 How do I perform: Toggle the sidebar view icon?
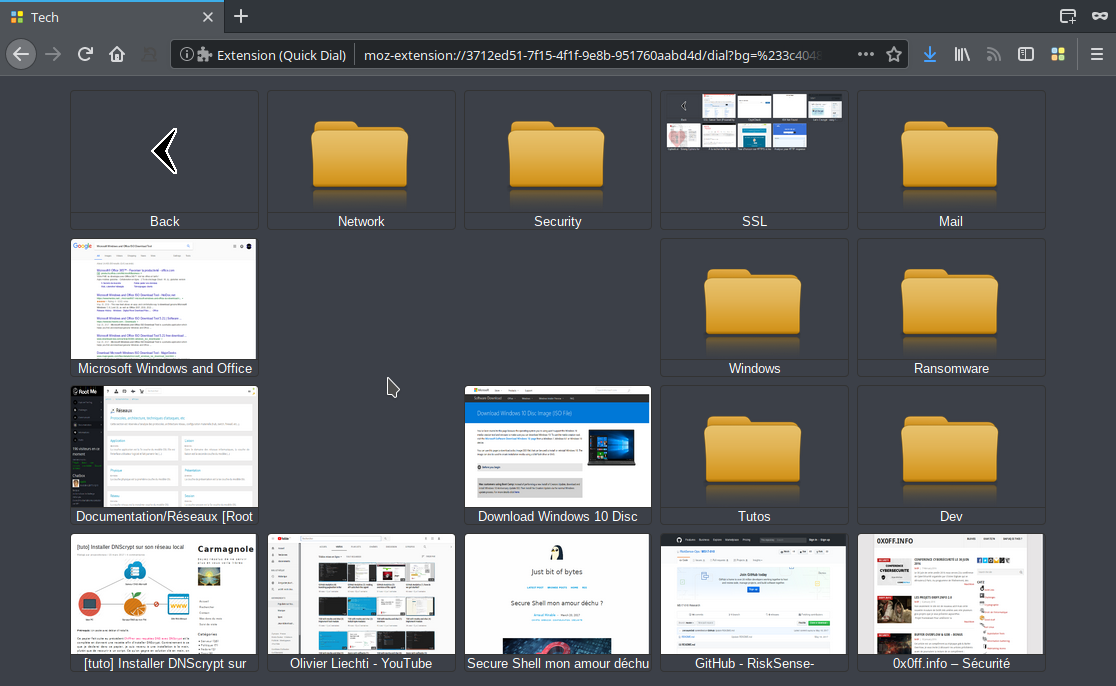pos(1025,54)
